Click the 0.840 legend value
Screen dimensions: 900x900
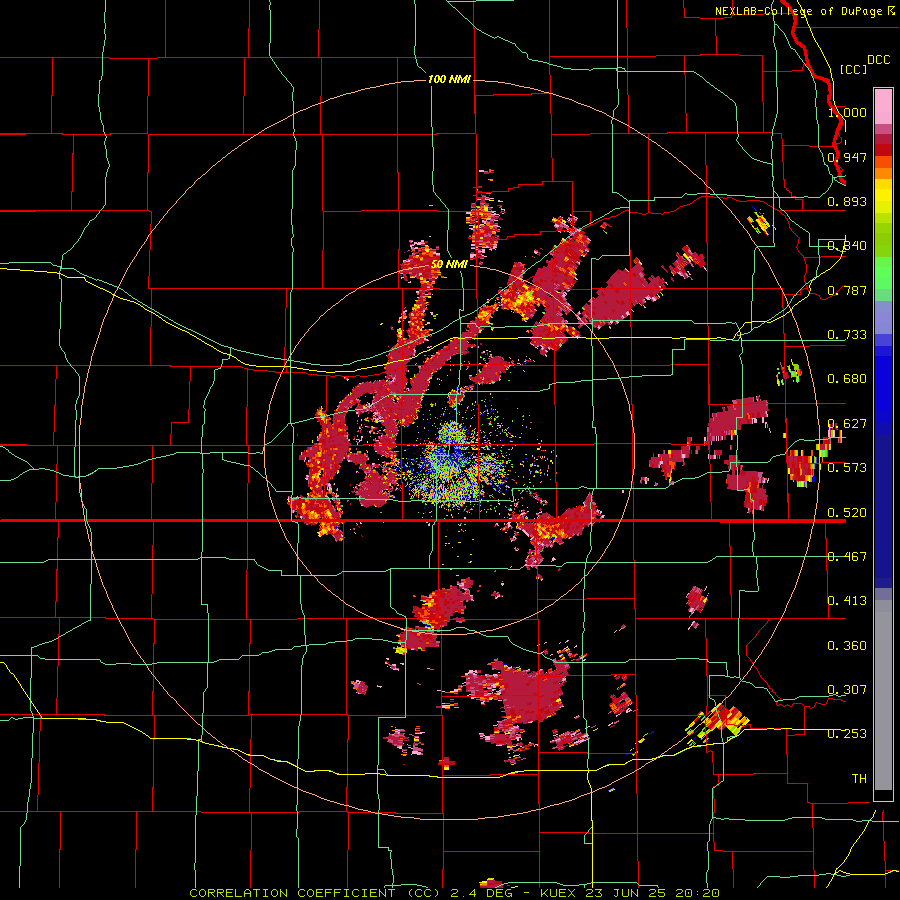click(847, 246)
